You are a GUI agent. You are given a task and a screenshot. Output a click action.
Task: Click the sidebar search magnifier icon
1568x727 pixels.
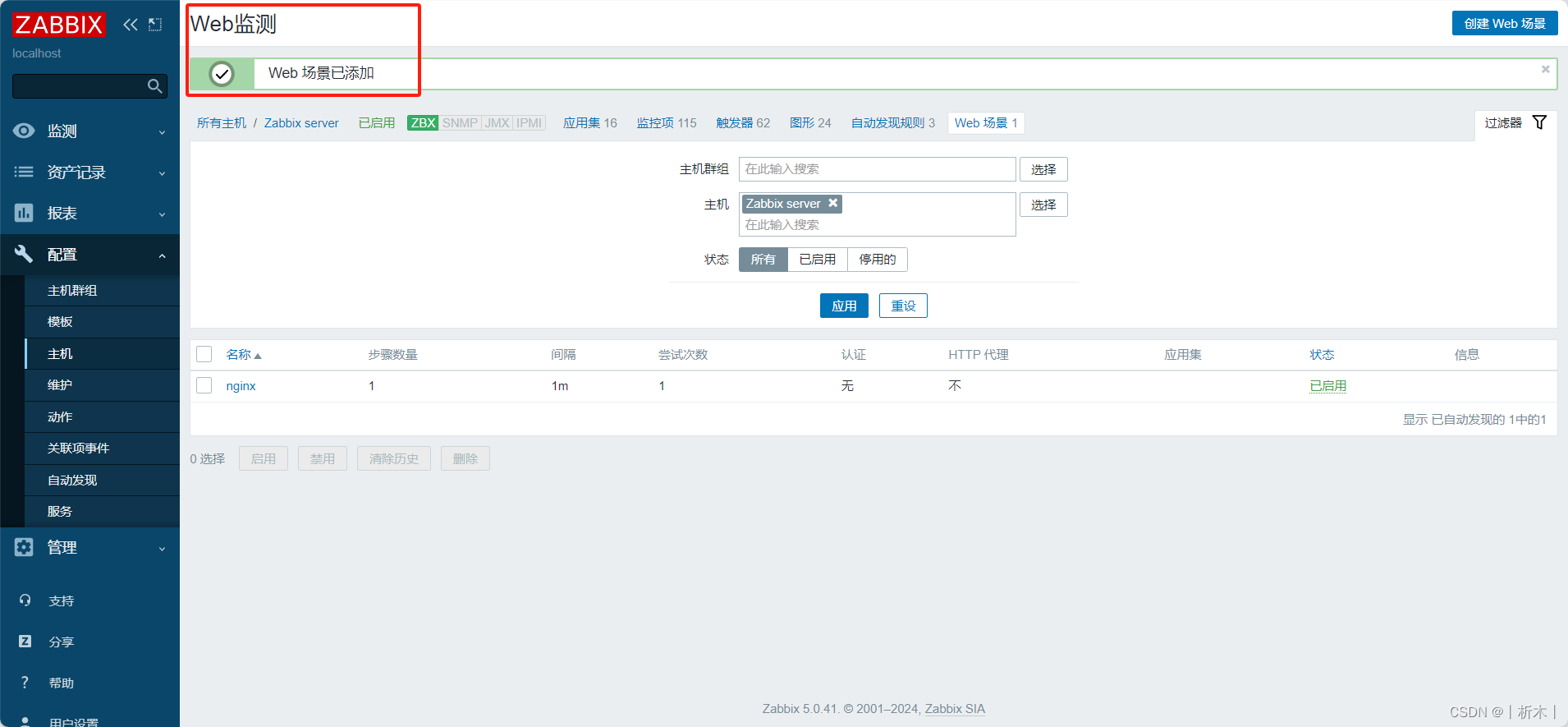[x=154, y=86]
